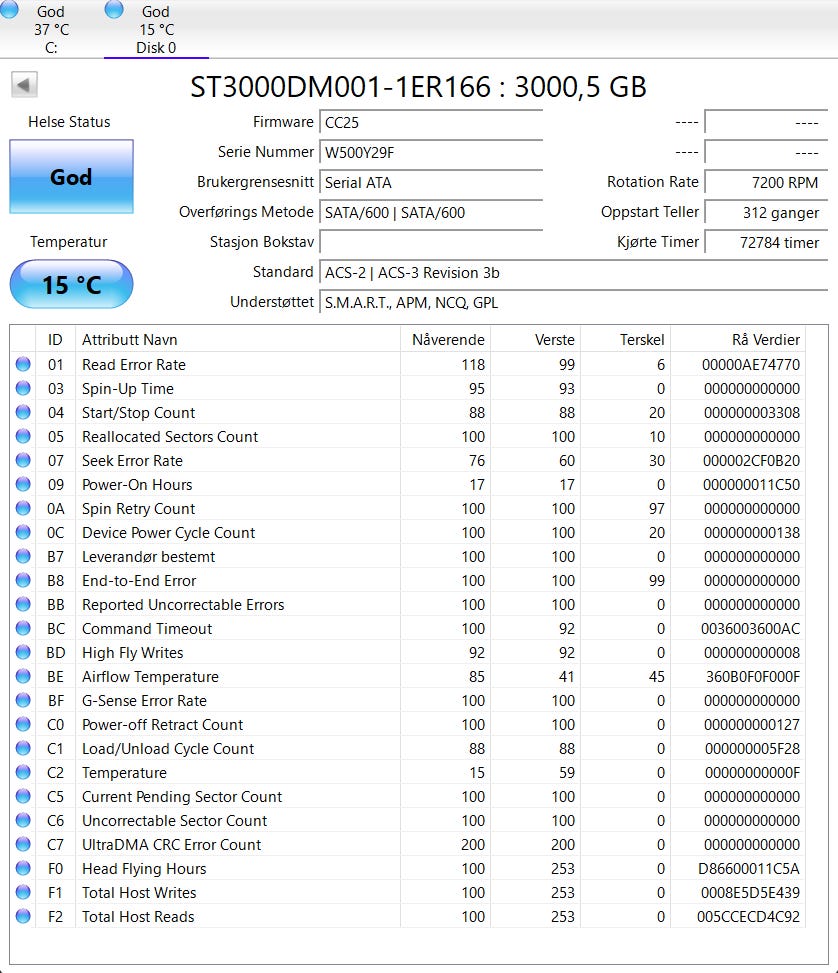Viewport: 838px width, 973px height.
Task: Click the status dot for Total Host Reads
Action: coord(23,916)
